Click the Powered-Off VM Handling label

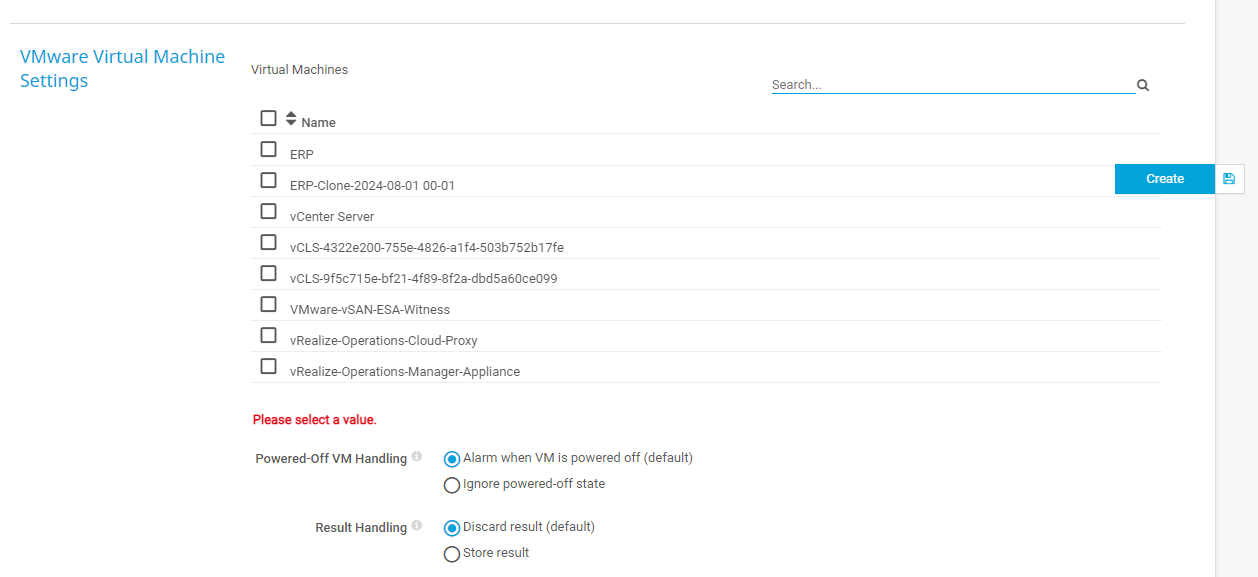[x=331, y=459]
